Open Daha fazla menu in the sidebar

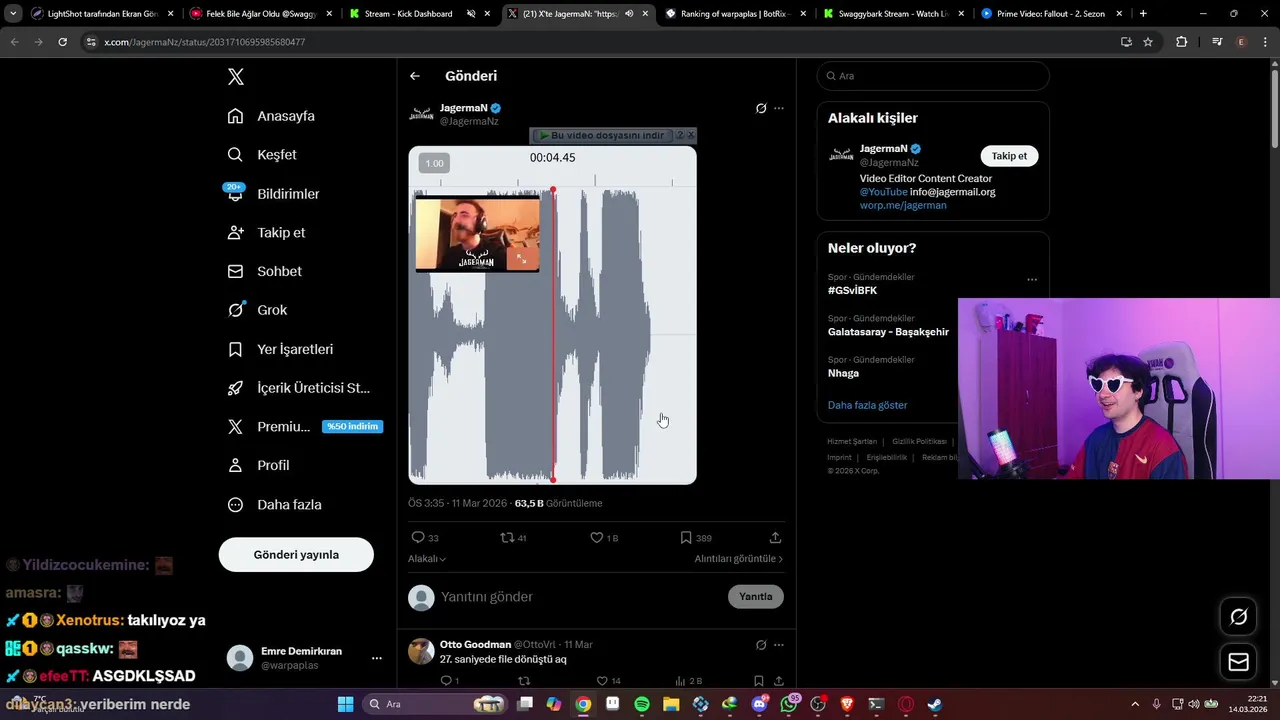coord(275,505)
